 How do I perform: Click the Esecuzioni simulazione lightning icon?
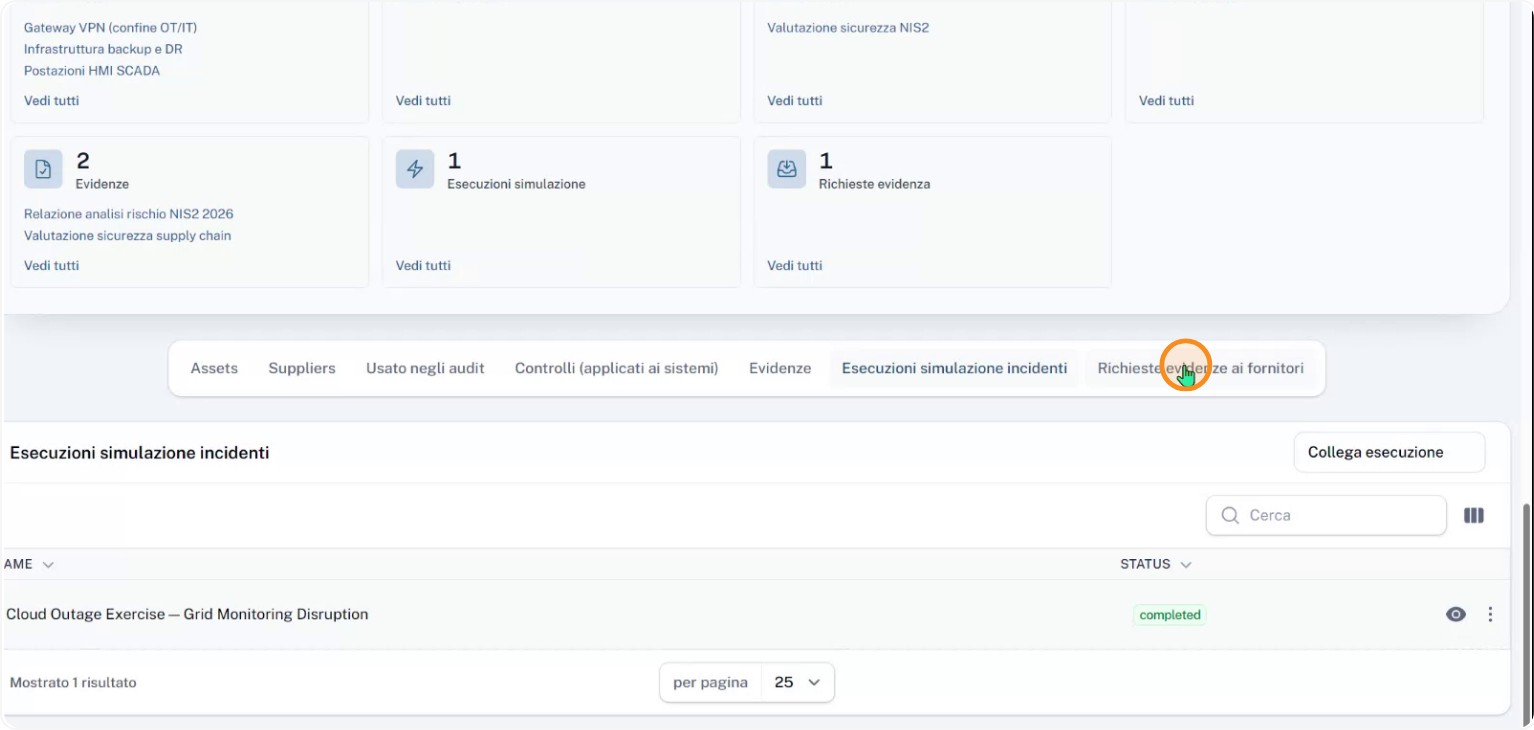(415, 169)
